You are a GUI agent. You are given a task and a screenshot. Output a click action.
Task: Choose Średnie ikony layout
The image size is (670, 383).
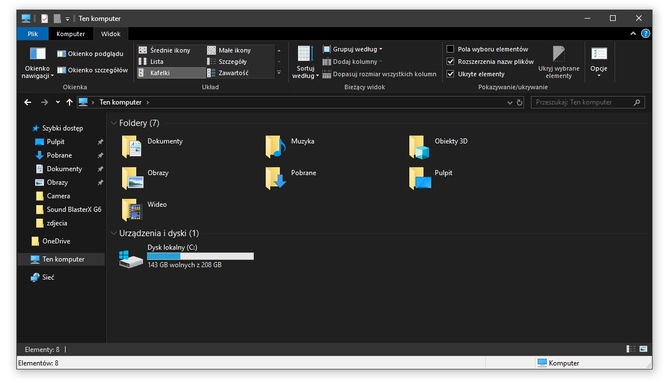point(165,50)
